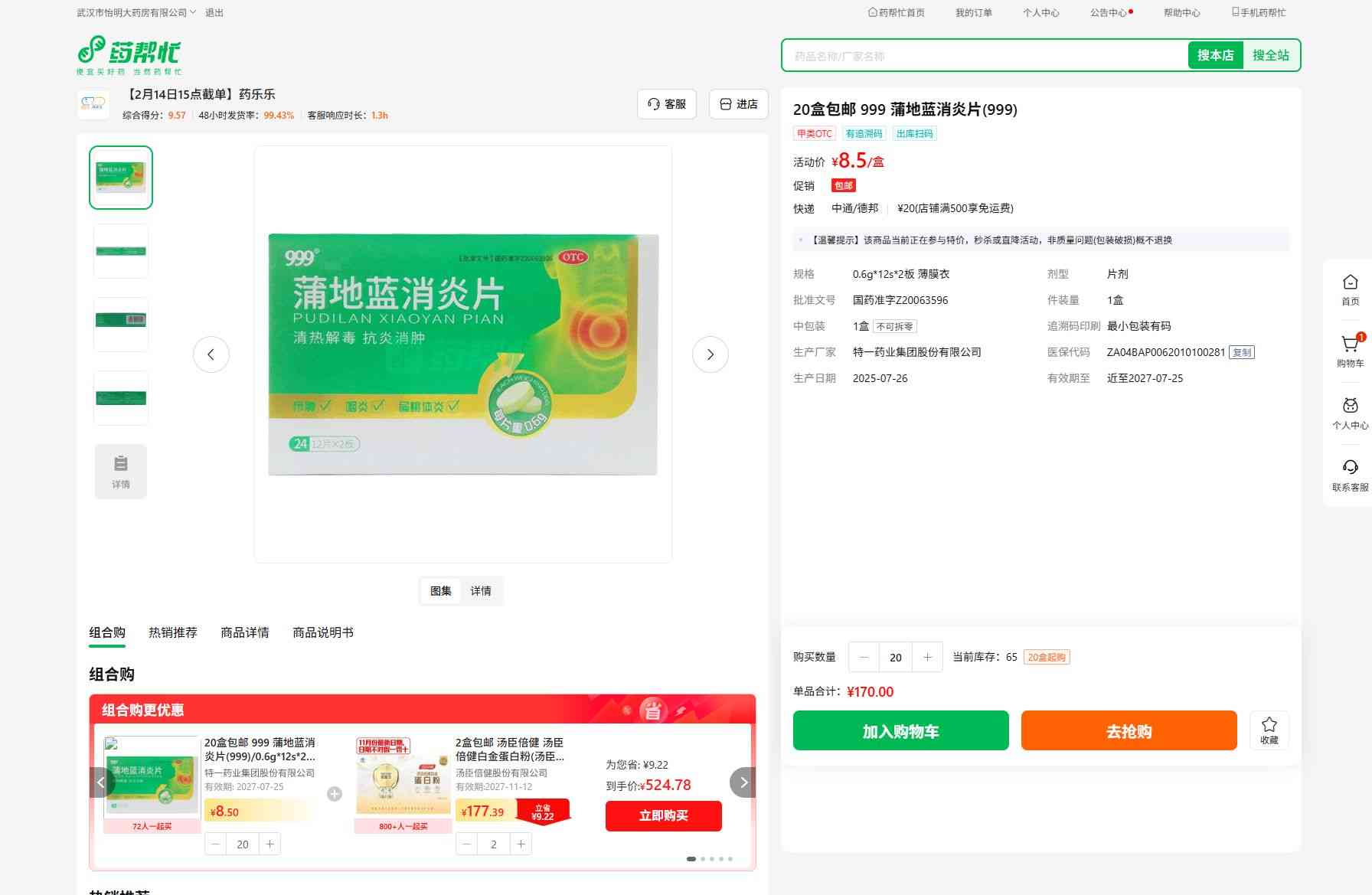This screenshot has height=895, width=1372.
Task: Switch image viewer to 详情 mode
Action: [481, 591]
